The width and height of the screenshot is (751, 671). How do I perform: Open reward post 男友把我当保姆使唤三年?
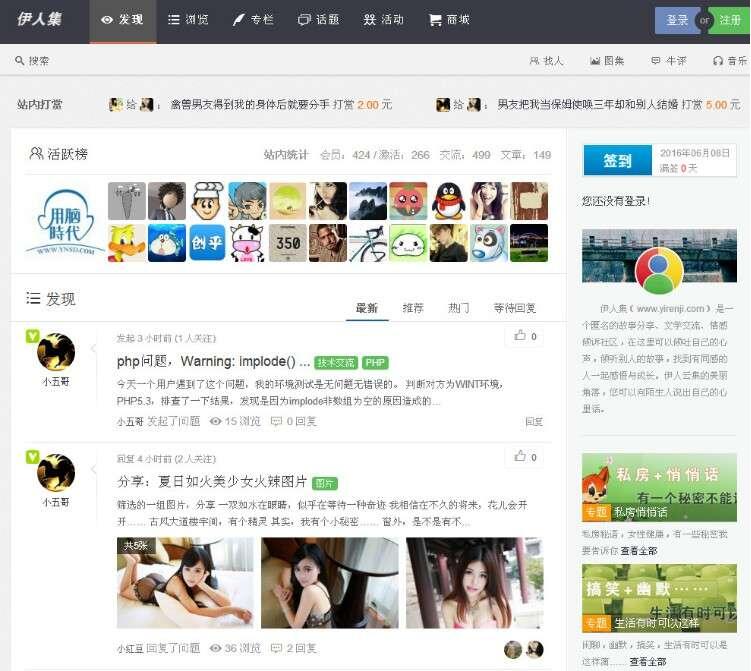587,104
